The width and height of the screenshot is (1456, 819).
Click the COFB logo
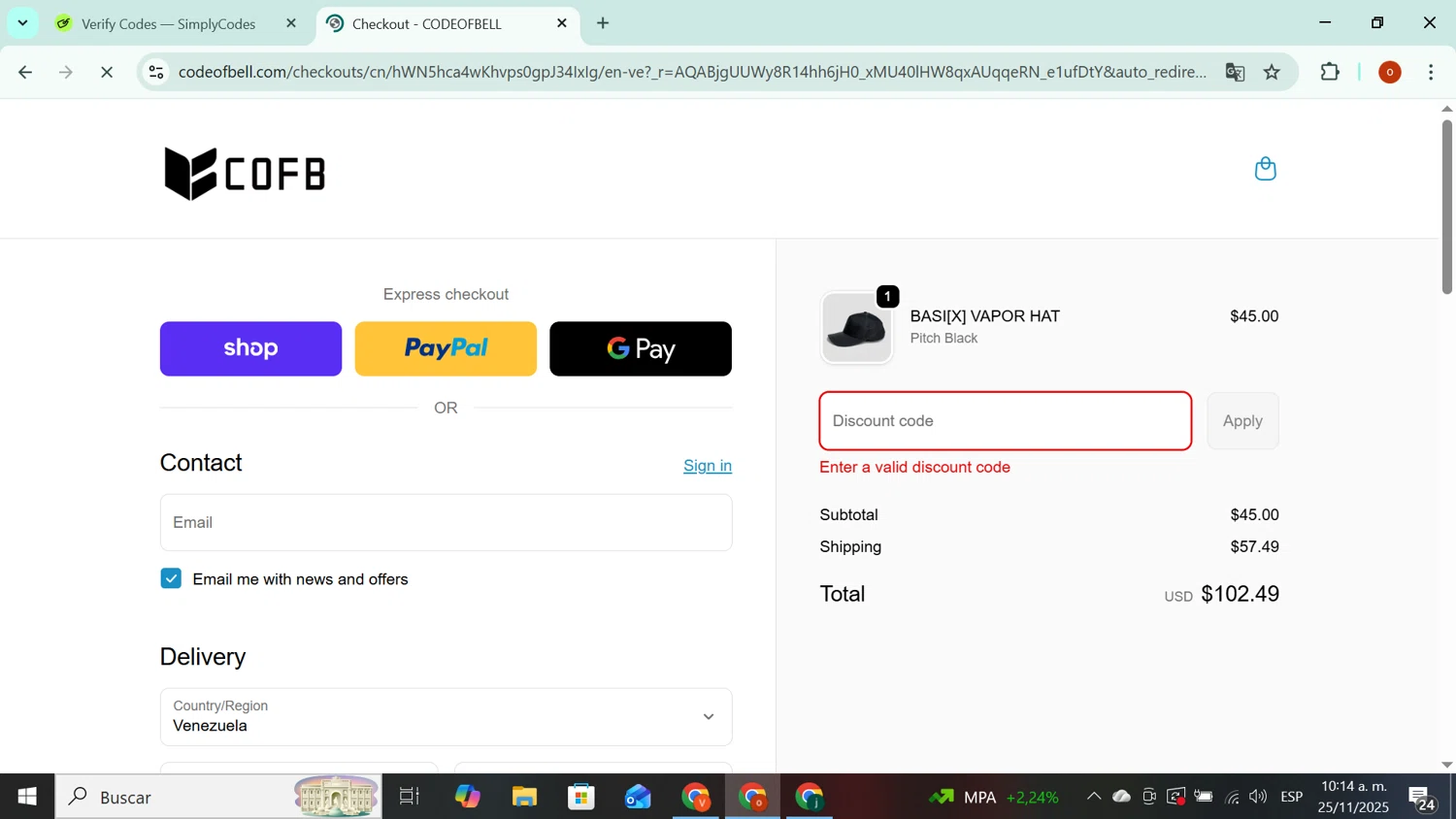[x=245, y=174]
